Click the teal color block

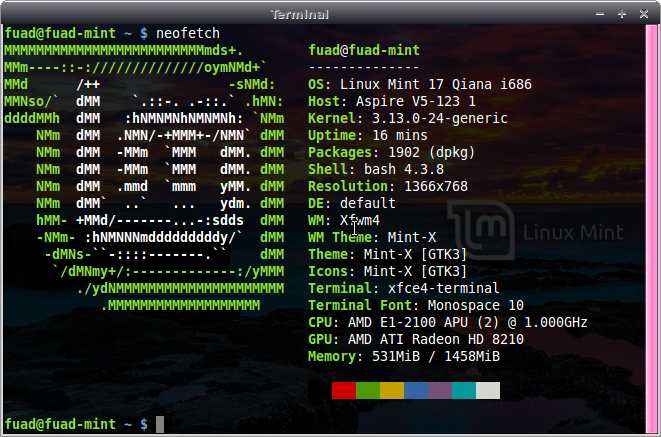[464, 391]
